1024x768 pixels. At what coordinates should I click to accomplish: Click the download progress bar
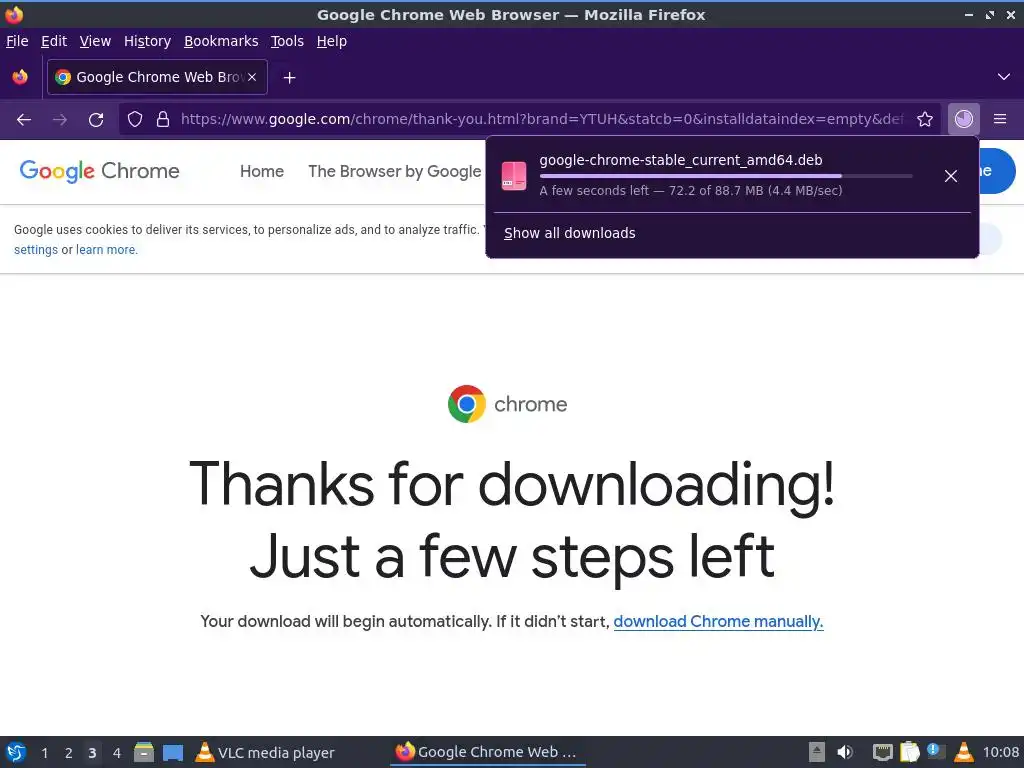(726, 176)
